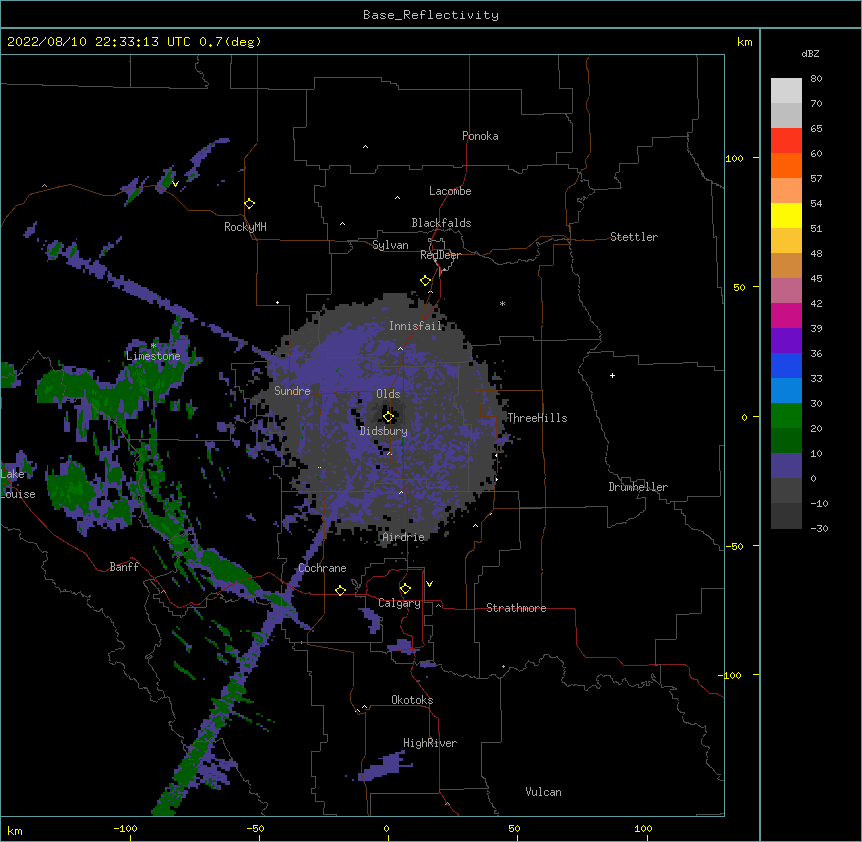
Task: Pick the bright green 20-30 dBZ legend swatch
Action: [786, 416]
